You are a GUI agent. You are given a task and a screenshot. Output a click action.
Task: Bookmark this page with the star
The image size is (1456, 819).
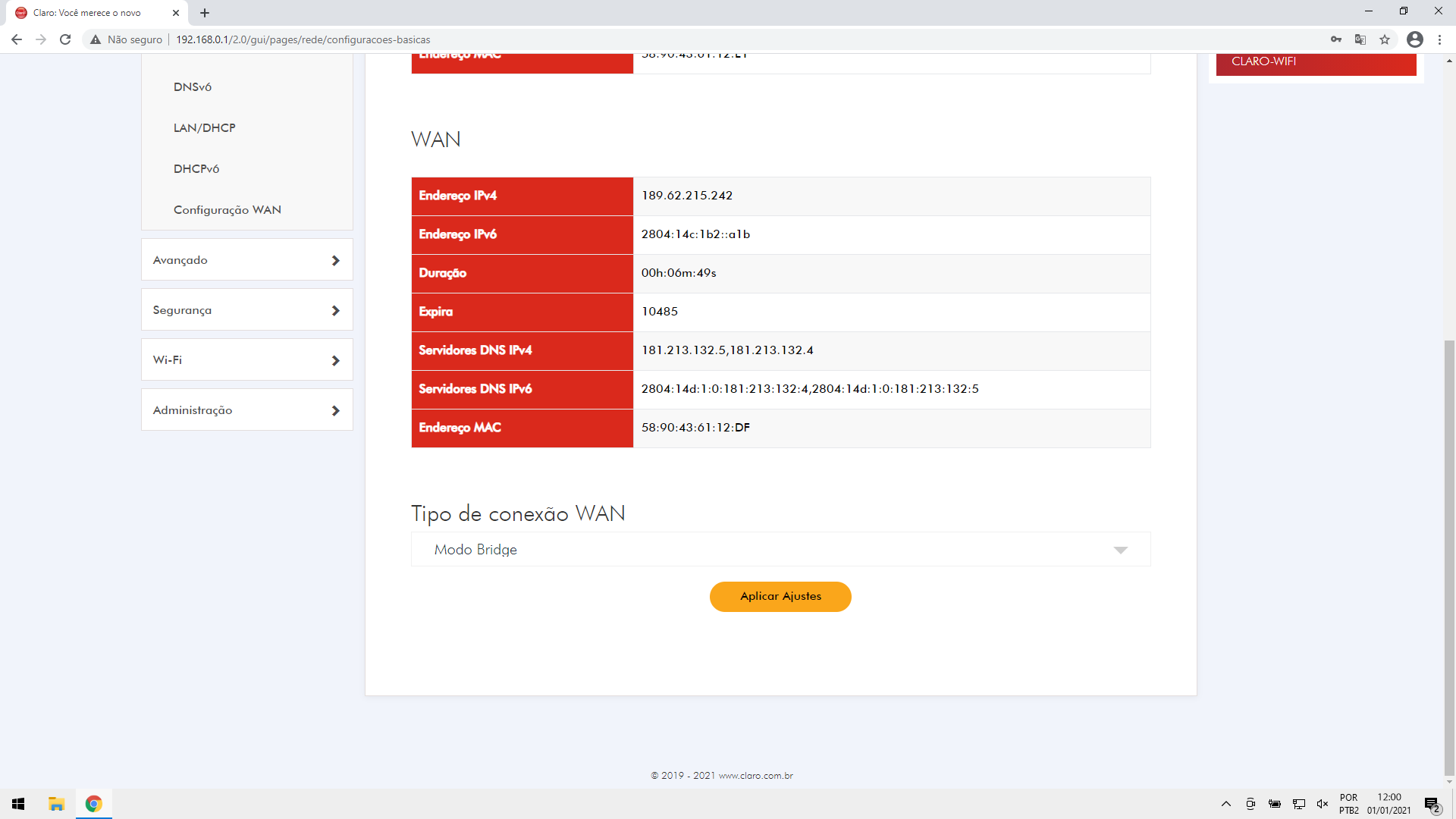click(x=1385, y=39)
